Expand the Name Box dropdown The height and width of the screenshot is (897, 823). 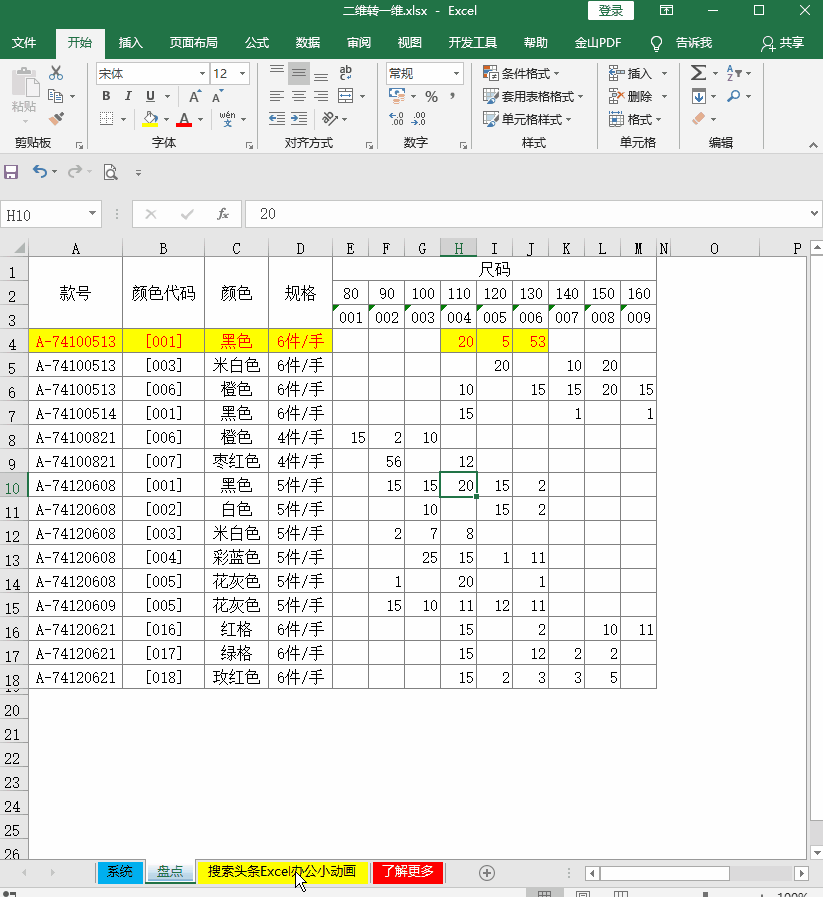(x=92, y=213)
